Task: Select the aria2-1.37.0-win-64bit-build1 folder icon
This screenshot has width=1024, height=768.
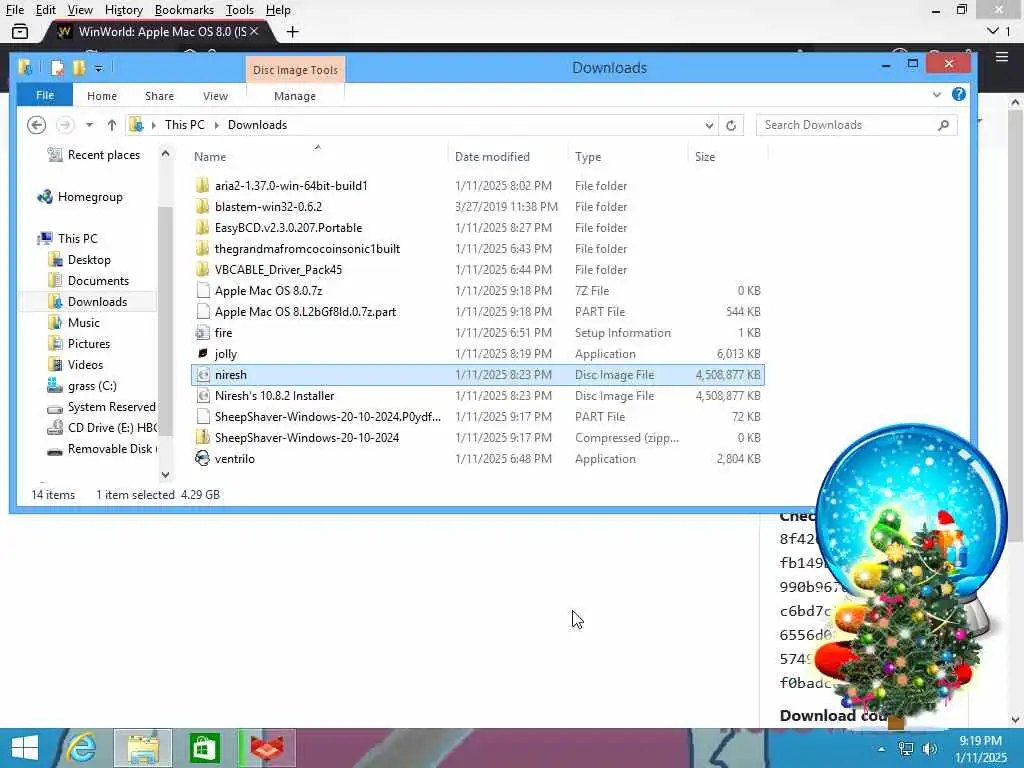Action: pos(202,185)
